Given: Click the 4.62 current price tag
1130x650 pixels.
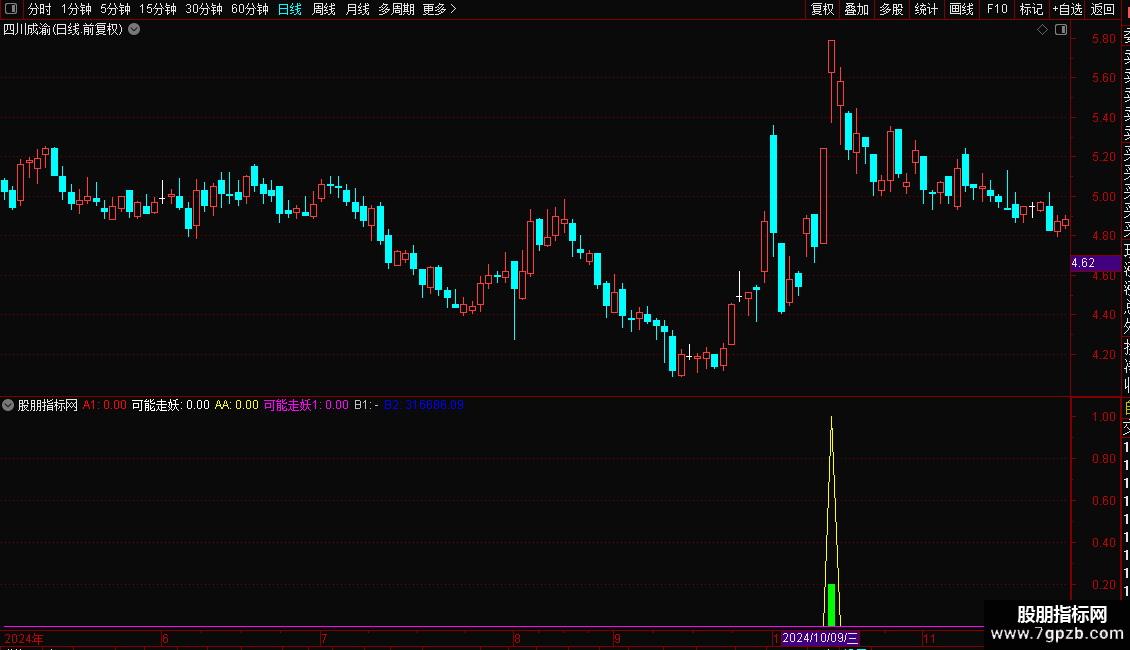Looking at the screenshot, I should click(1095, 263).
